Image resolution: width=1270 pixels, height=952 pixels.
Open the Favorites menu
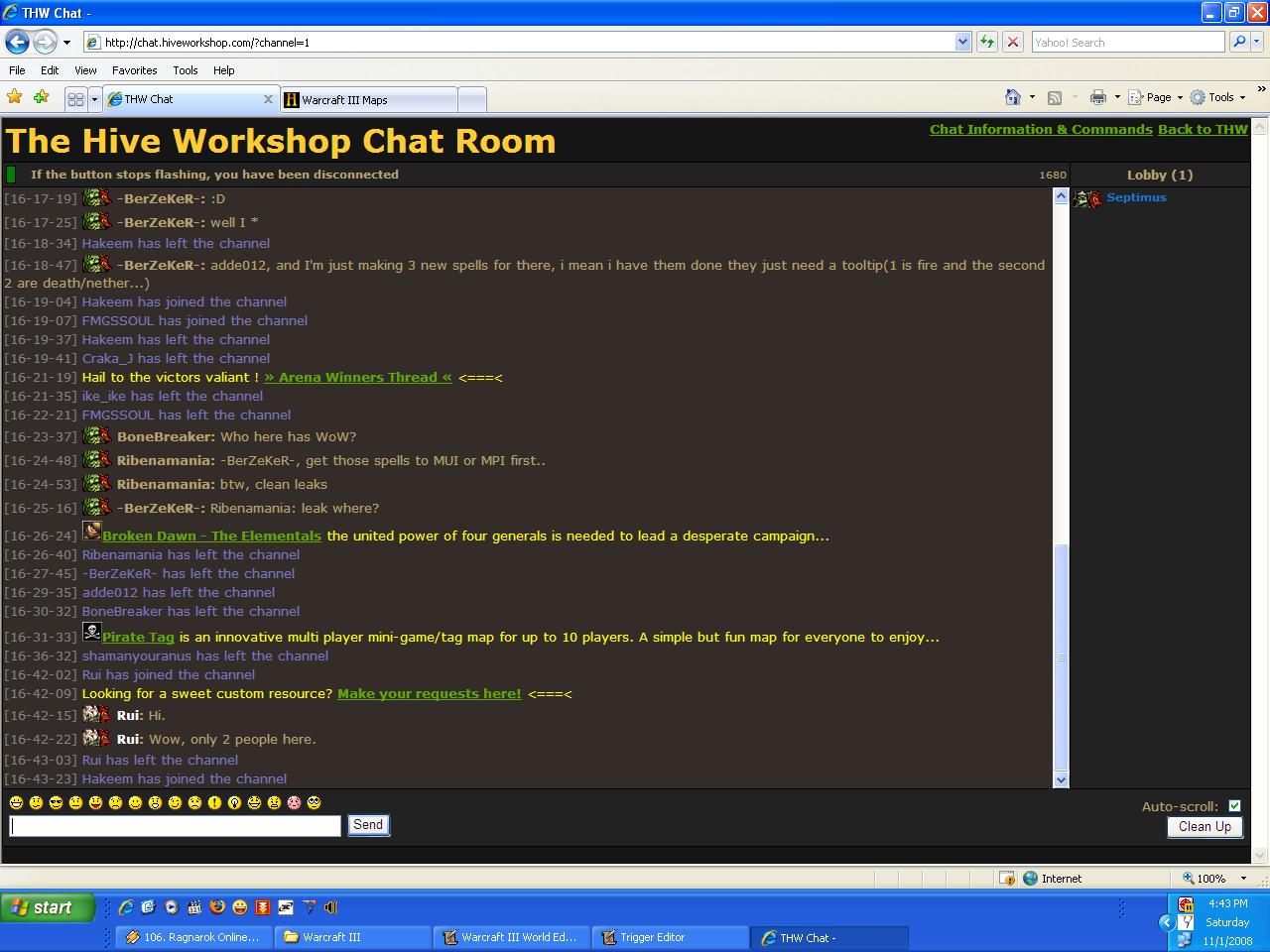pyautogui.click(x=134, y=70)
